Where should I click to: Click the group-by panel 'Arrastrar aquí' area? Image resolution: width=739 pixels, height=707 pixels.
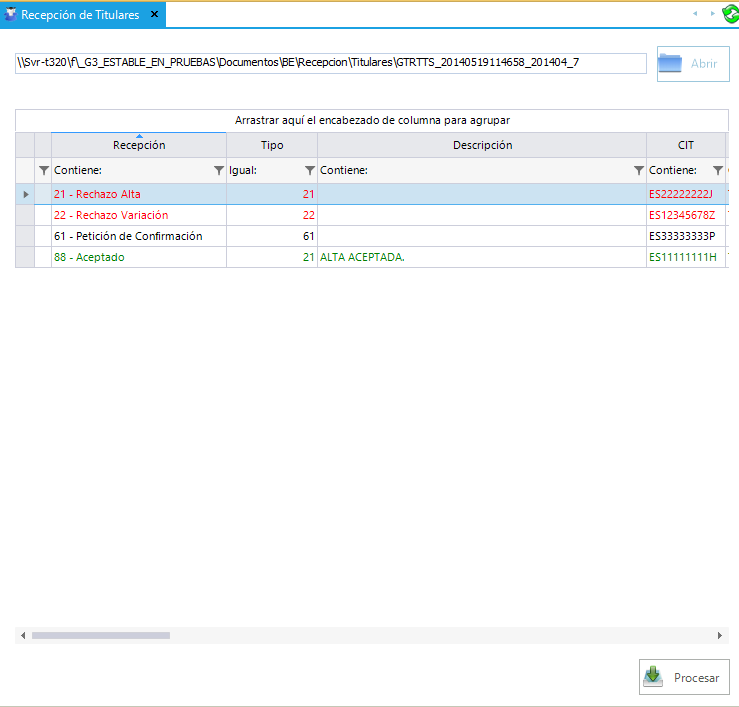click(372, 120)
